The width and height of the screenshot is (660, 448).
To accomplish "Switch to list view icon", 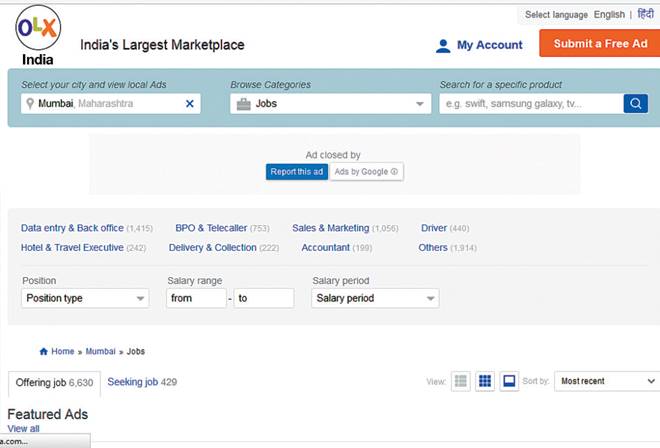I will click(x=461, y=381).
